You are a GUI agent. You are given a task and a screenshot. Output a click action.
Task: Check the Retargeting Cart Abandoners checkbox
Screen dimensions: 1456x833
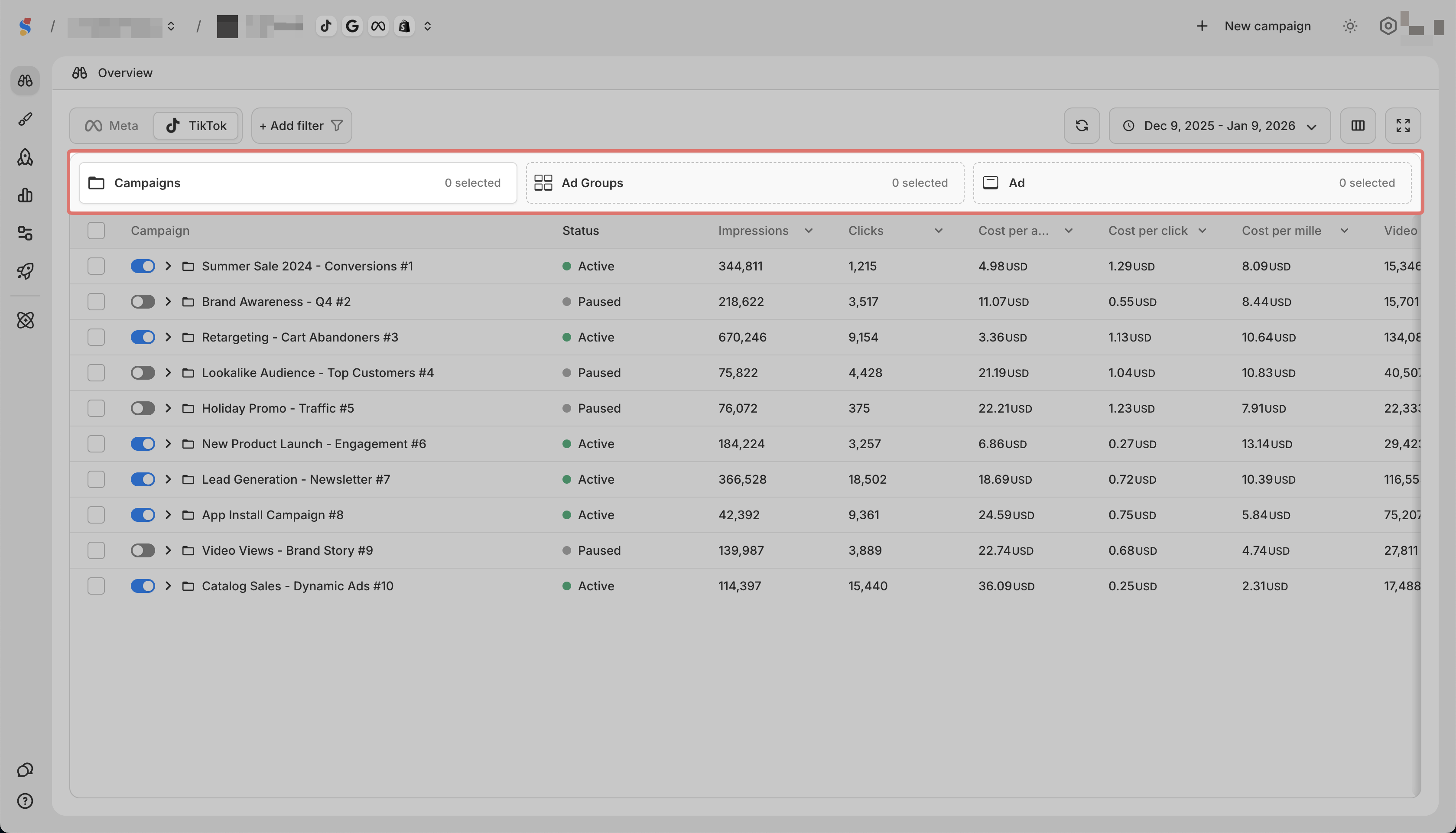96,337
